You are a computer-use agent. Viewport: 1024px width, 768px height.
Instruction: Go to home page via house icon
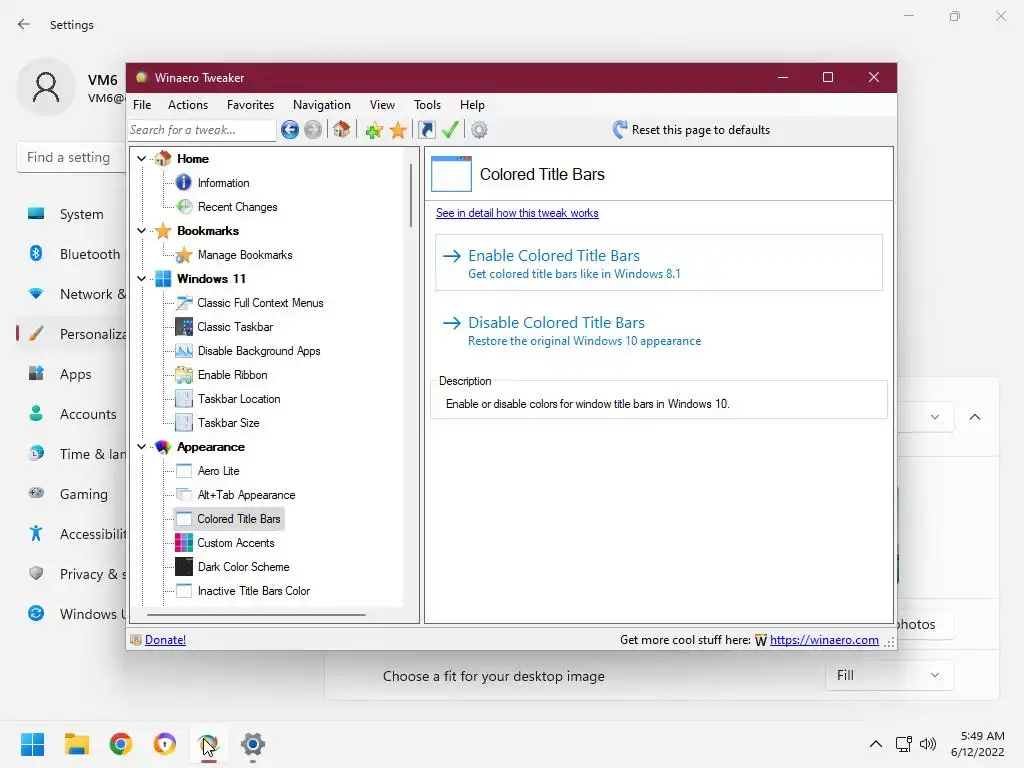342,129
